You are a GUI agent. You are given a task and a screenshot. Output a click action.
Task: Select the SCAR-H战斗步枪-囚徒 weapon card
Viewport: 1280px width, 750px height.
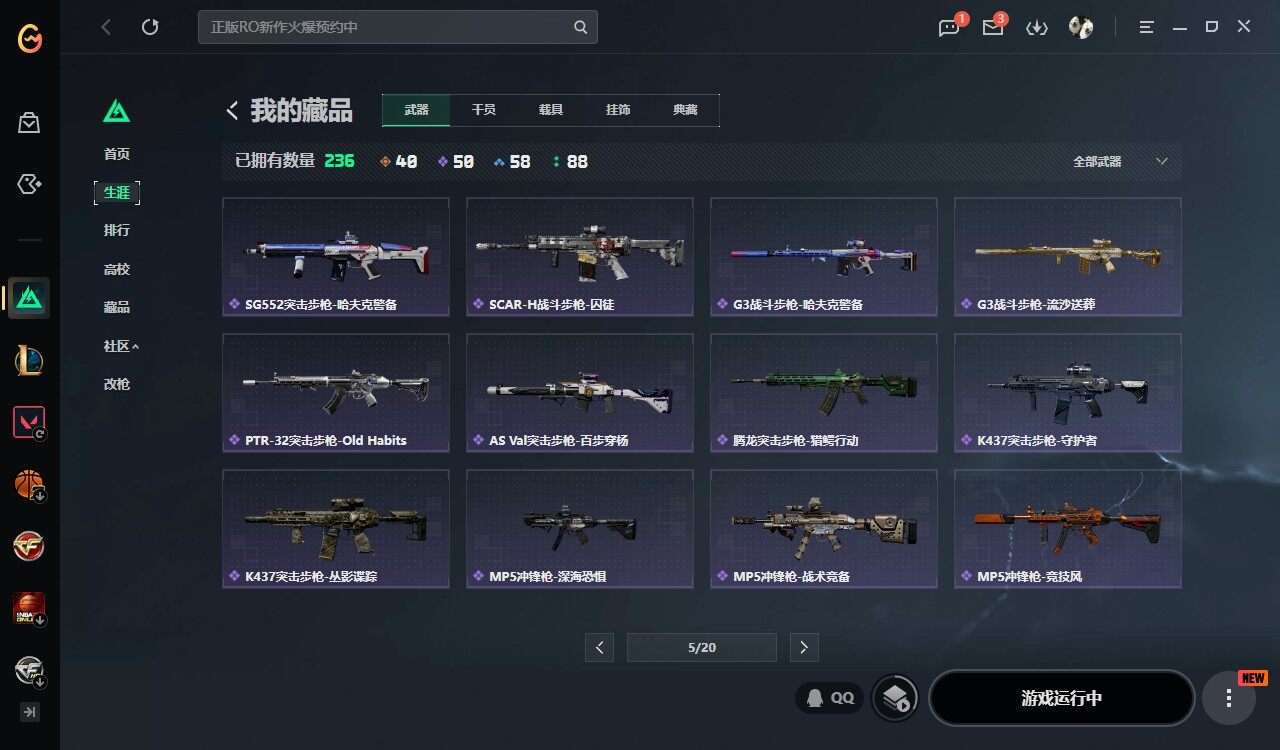click(580, 256)
